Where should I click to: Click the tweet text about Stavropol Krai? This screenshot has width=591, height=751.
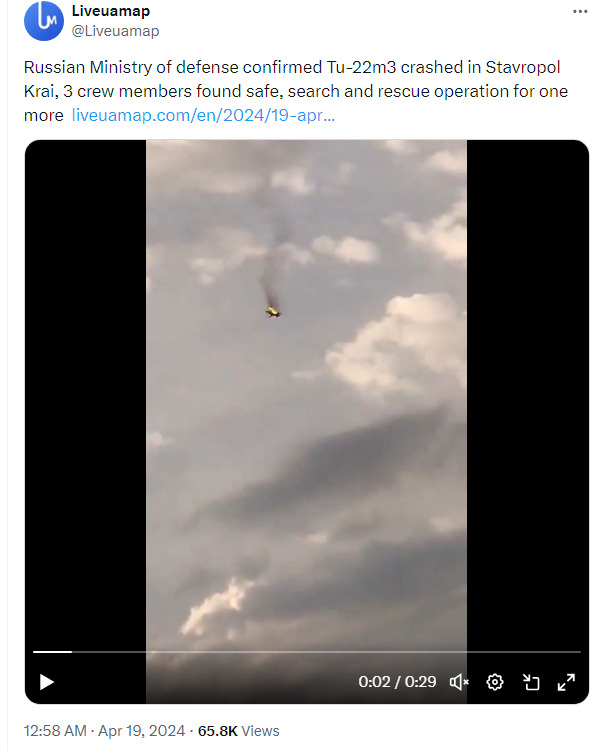[x=296, y=91]
